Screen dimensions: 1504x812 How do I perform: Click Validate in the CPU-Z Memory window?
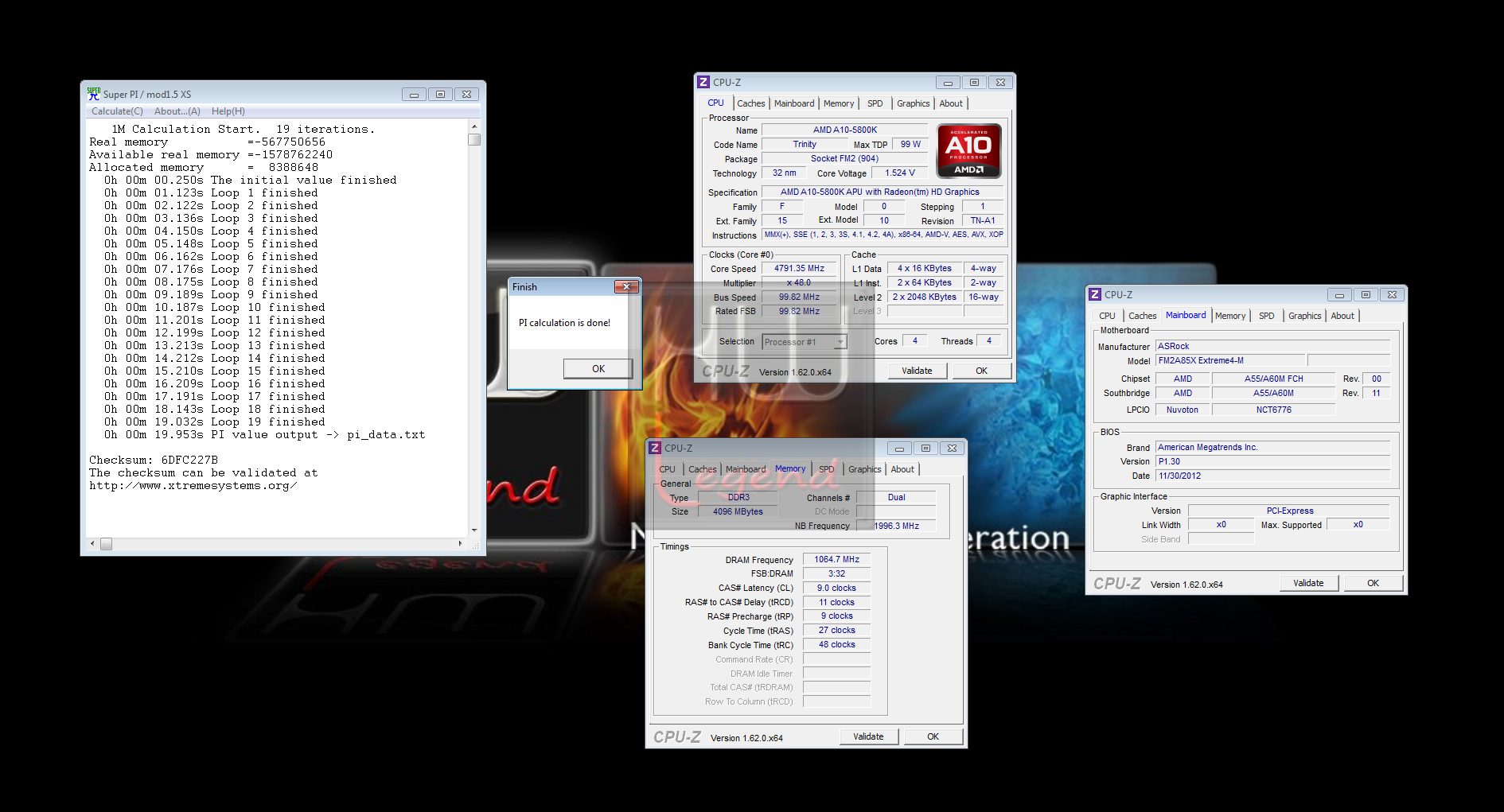868,736
